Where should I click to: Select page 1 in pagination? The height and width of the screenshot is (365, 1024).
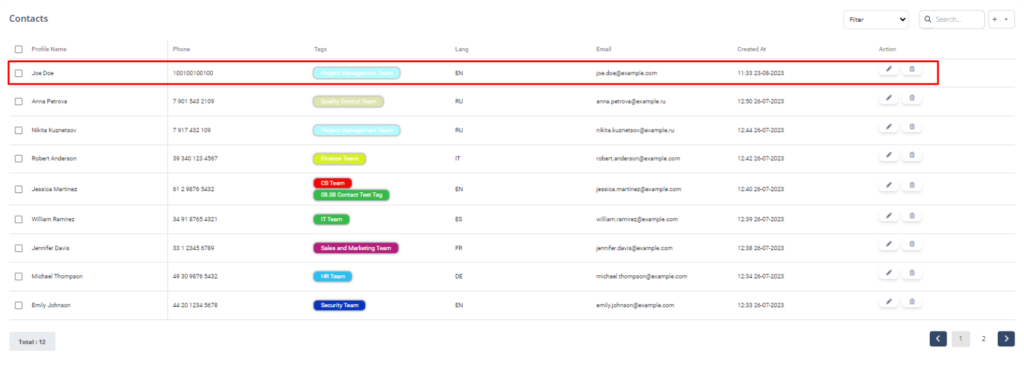click(x=961, y=339)
